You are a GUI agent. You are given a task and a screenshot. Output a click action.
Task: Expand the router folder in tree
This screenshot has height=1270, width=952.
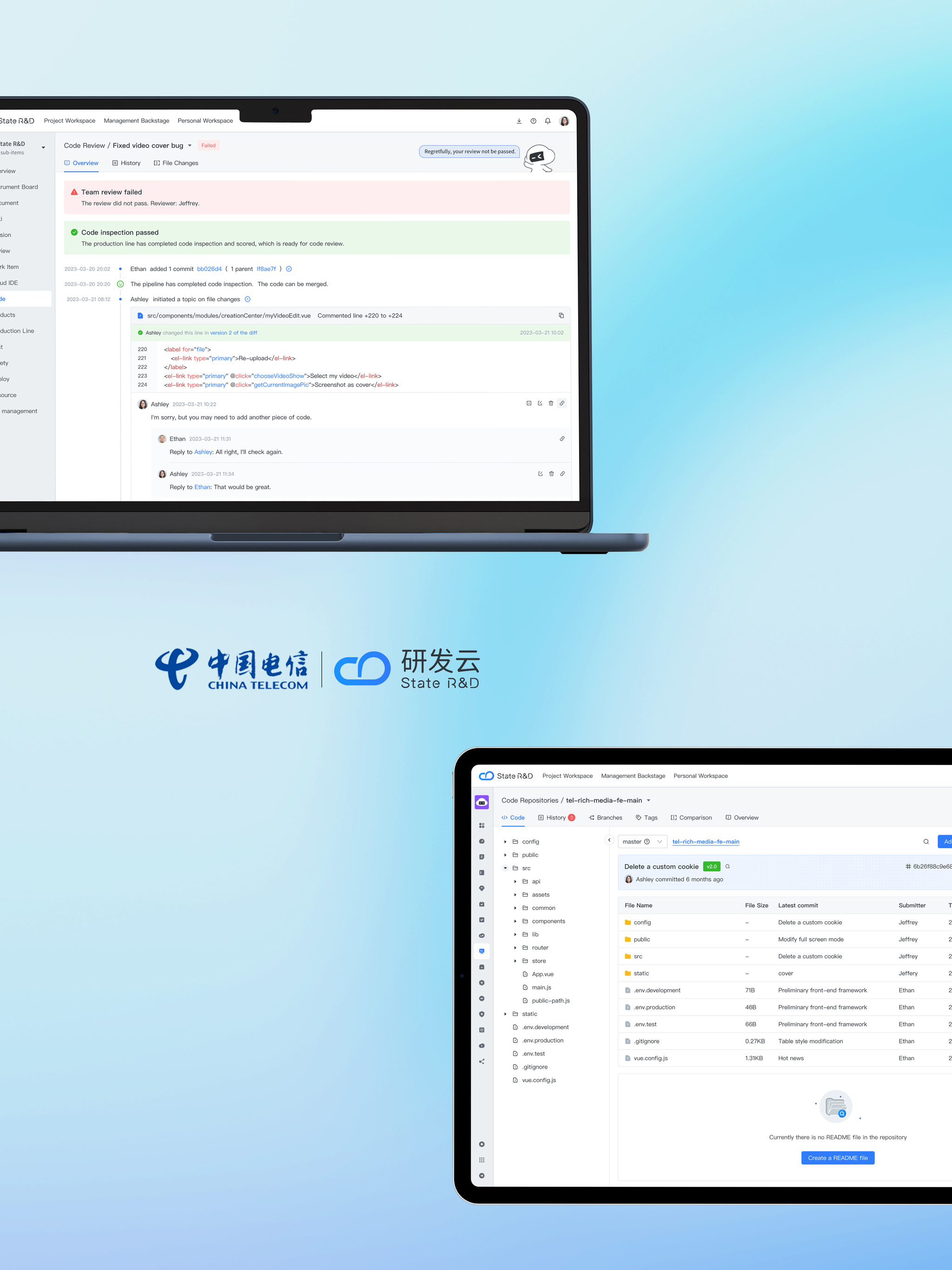516,947
